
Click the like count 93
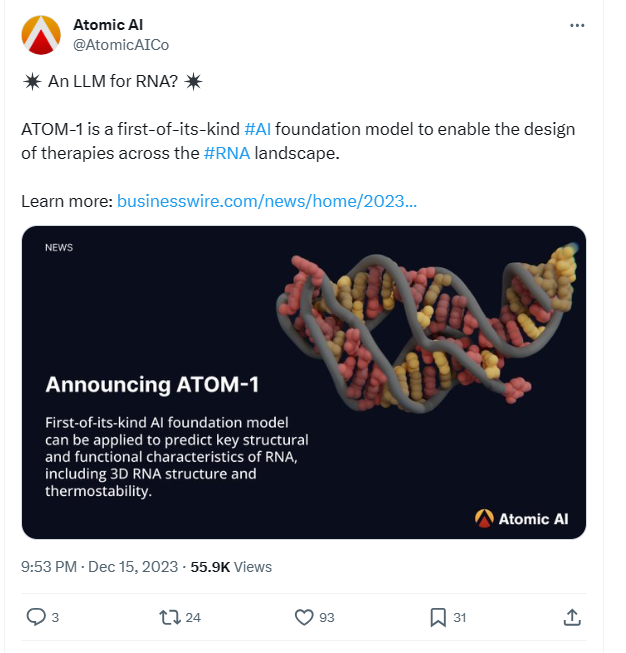click(x=326, y=618)
